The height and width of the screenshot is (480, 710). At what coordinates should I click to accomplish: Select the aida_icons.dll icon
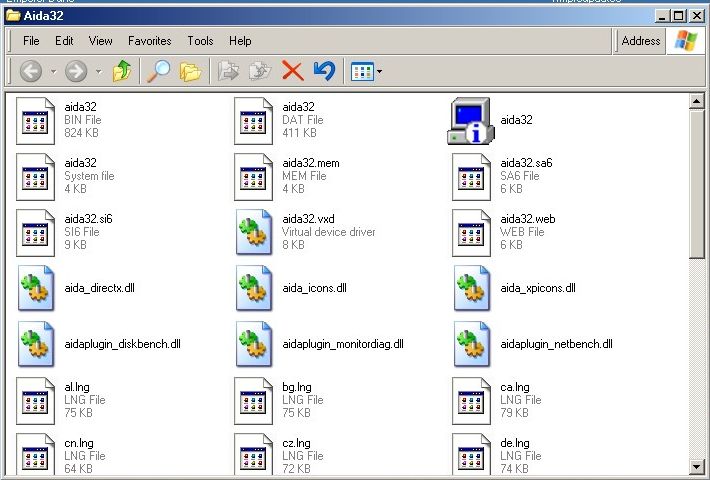(254, 288)
